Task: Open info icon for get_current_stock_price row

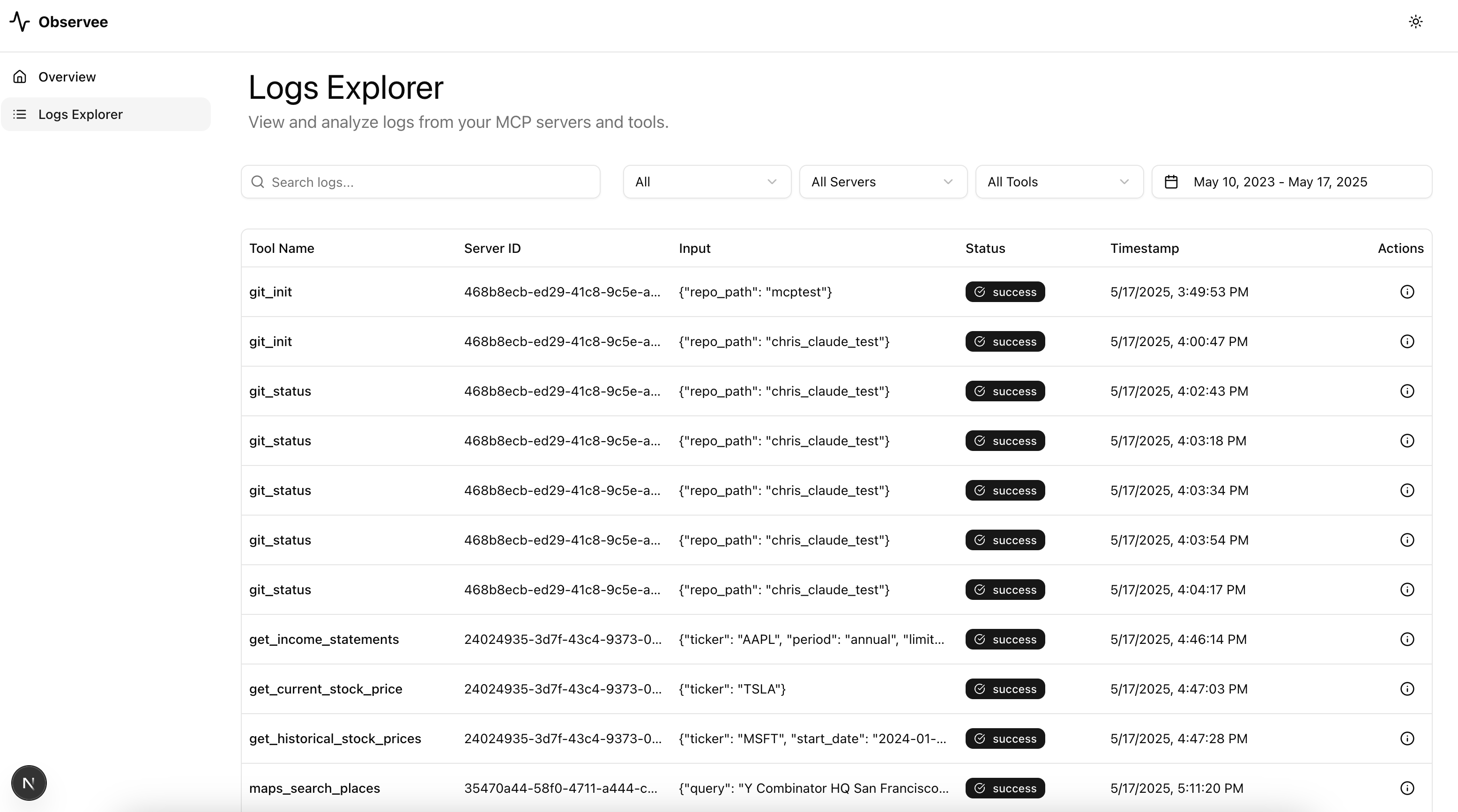Action: 1407,689
